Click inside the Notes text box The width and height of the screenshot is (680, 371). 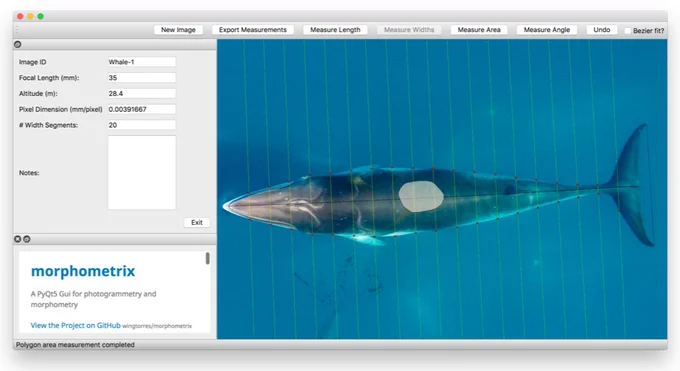point(142,173)
